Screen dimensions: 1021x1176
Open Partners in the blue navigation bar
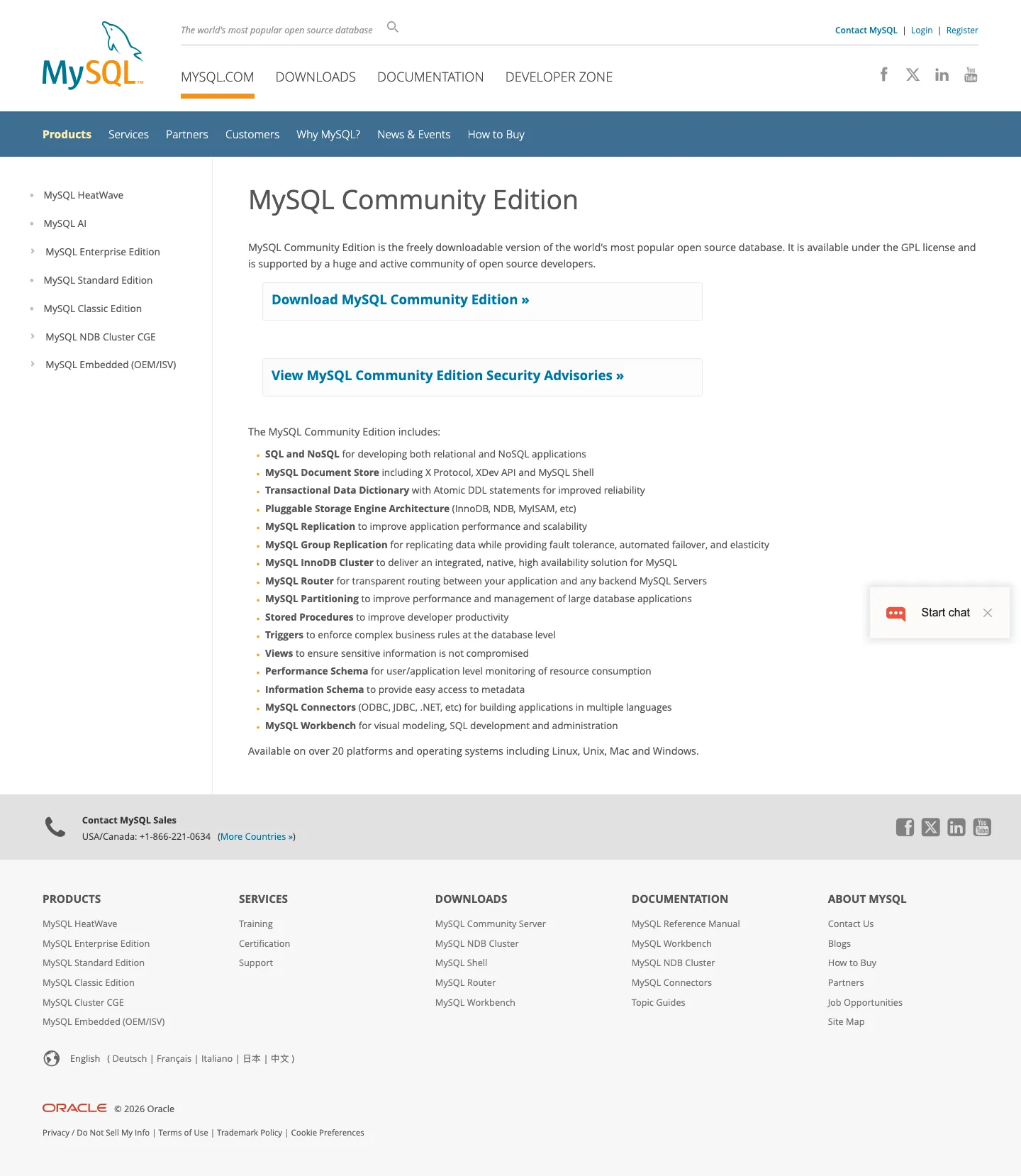tap(187, 134)
